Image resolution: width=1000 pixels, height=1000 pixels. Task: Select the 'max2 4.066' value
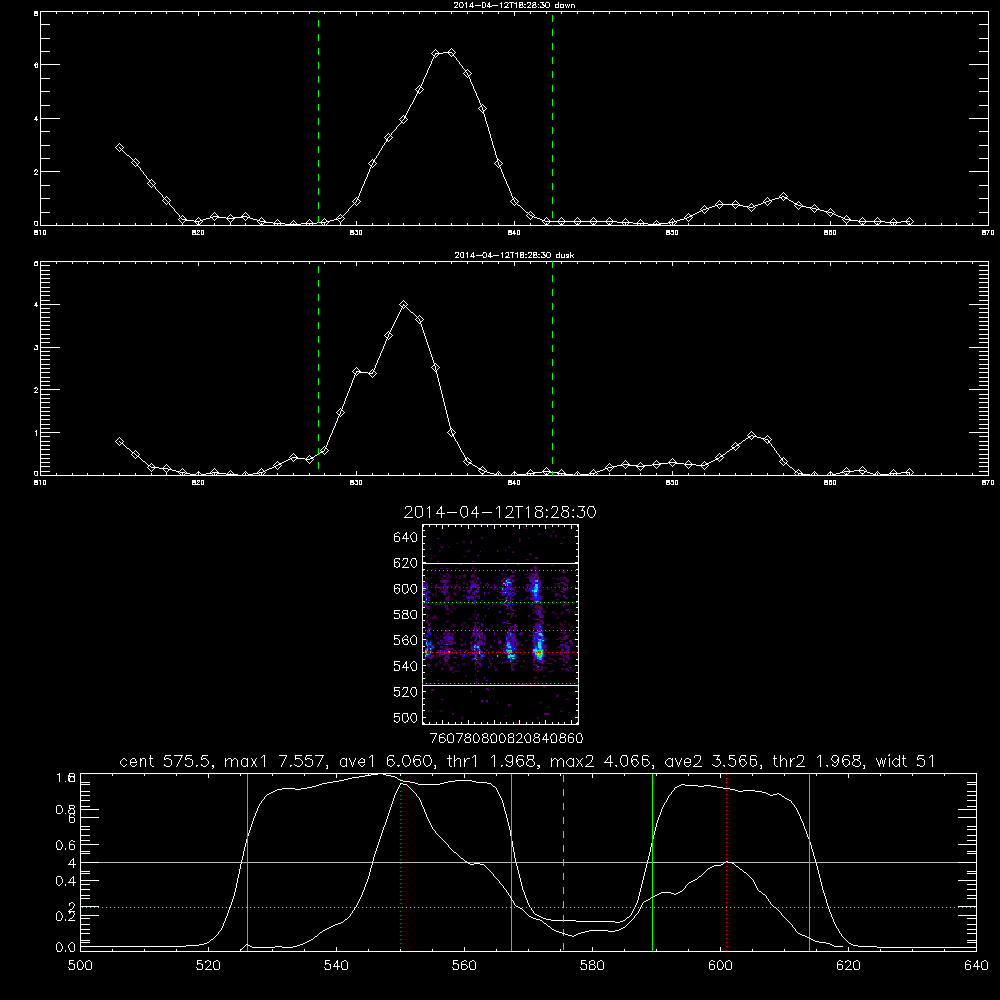600,761
